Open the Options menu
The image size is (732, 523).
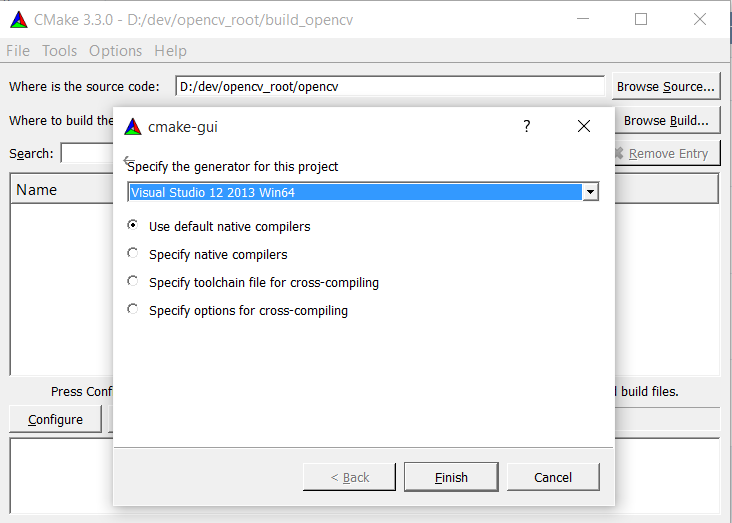[115, 51]
